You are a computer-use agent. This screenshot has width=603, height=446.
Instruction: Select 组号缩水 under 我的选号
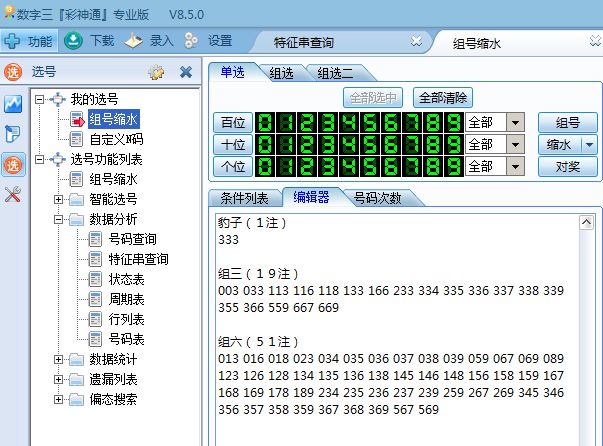point(113,119)
